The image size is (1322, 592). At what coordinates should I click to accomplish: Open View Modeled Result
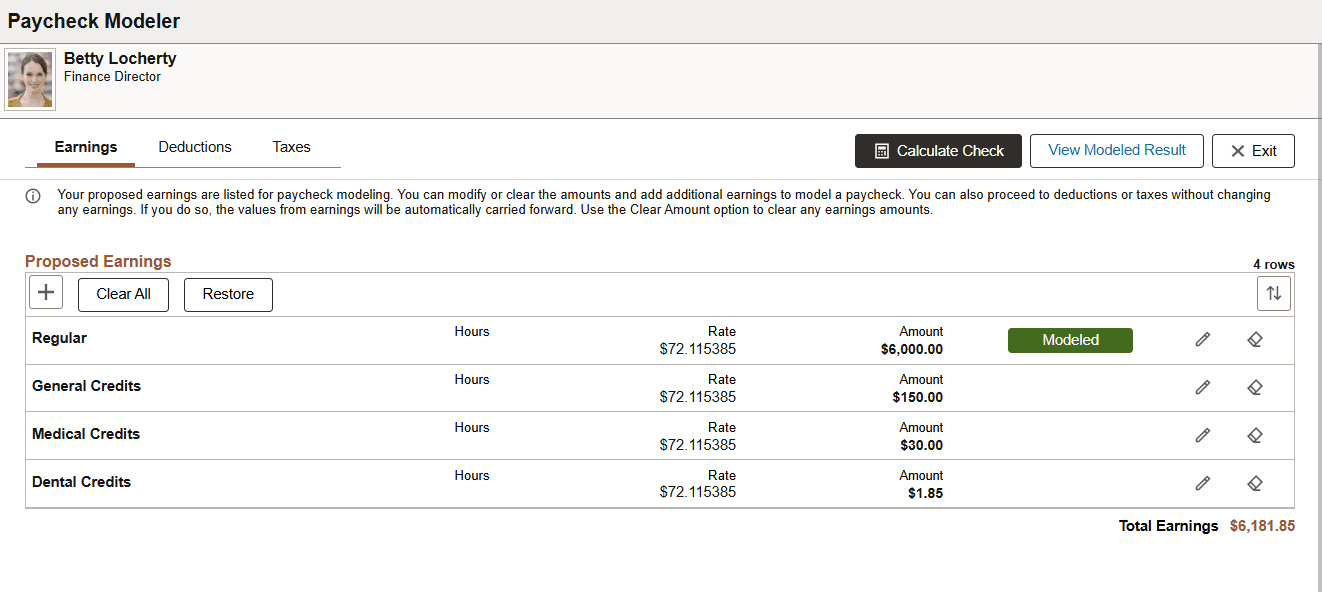point(1116,150)
